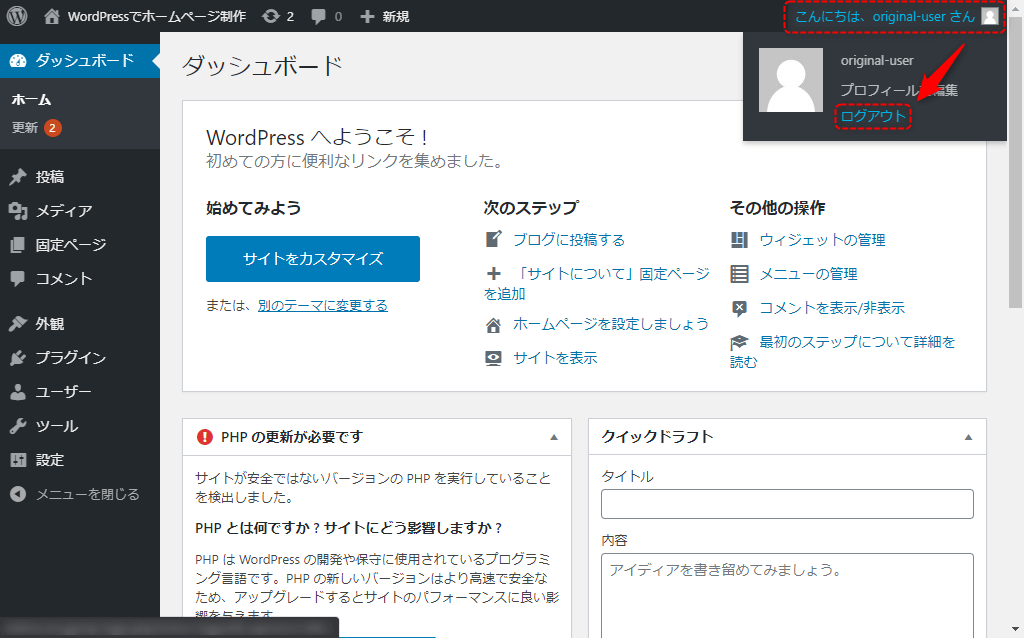The width and height of the screenshot is (1024, 638).
Task: Click the home icon beside the site name
Action: tap(52, 16)
